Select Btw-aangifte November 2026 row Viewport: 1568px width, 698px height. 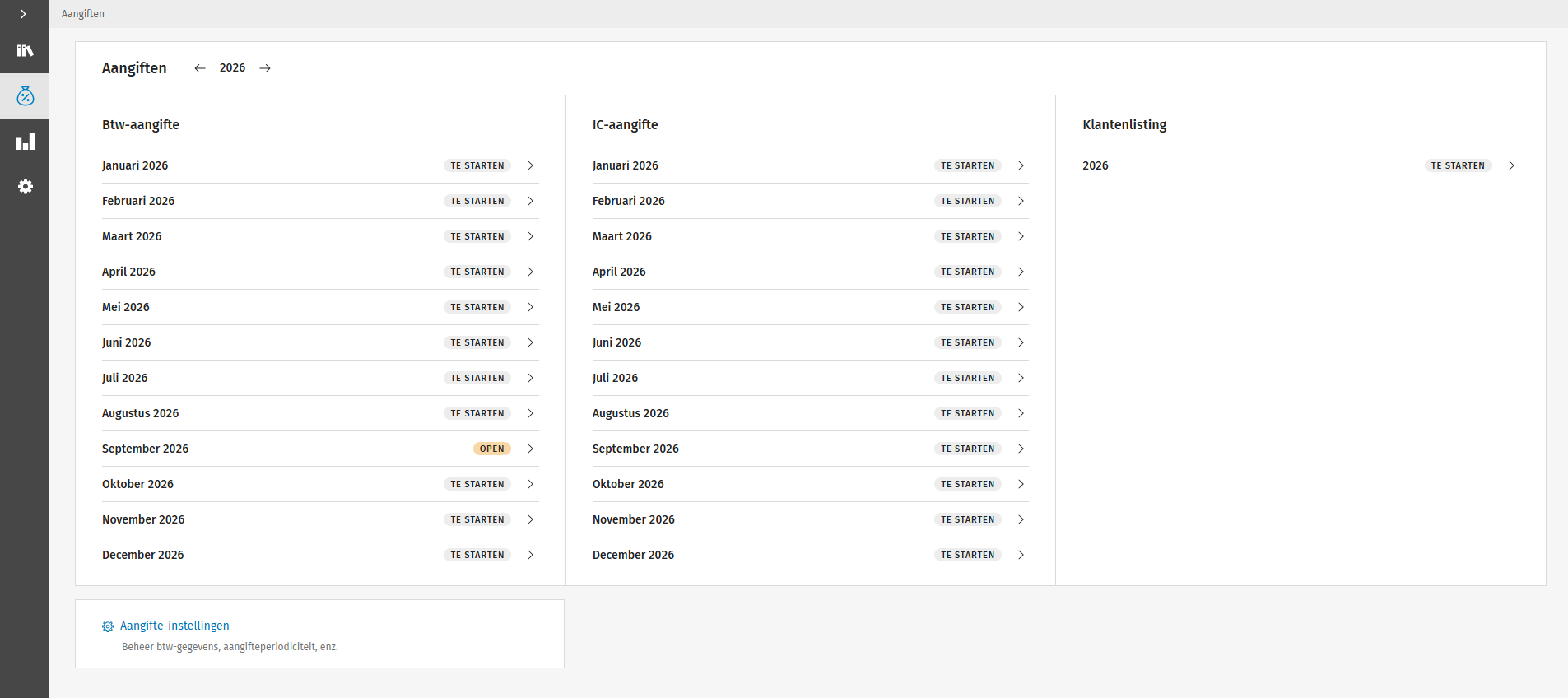pyautogui.click(x=320, y=519)
